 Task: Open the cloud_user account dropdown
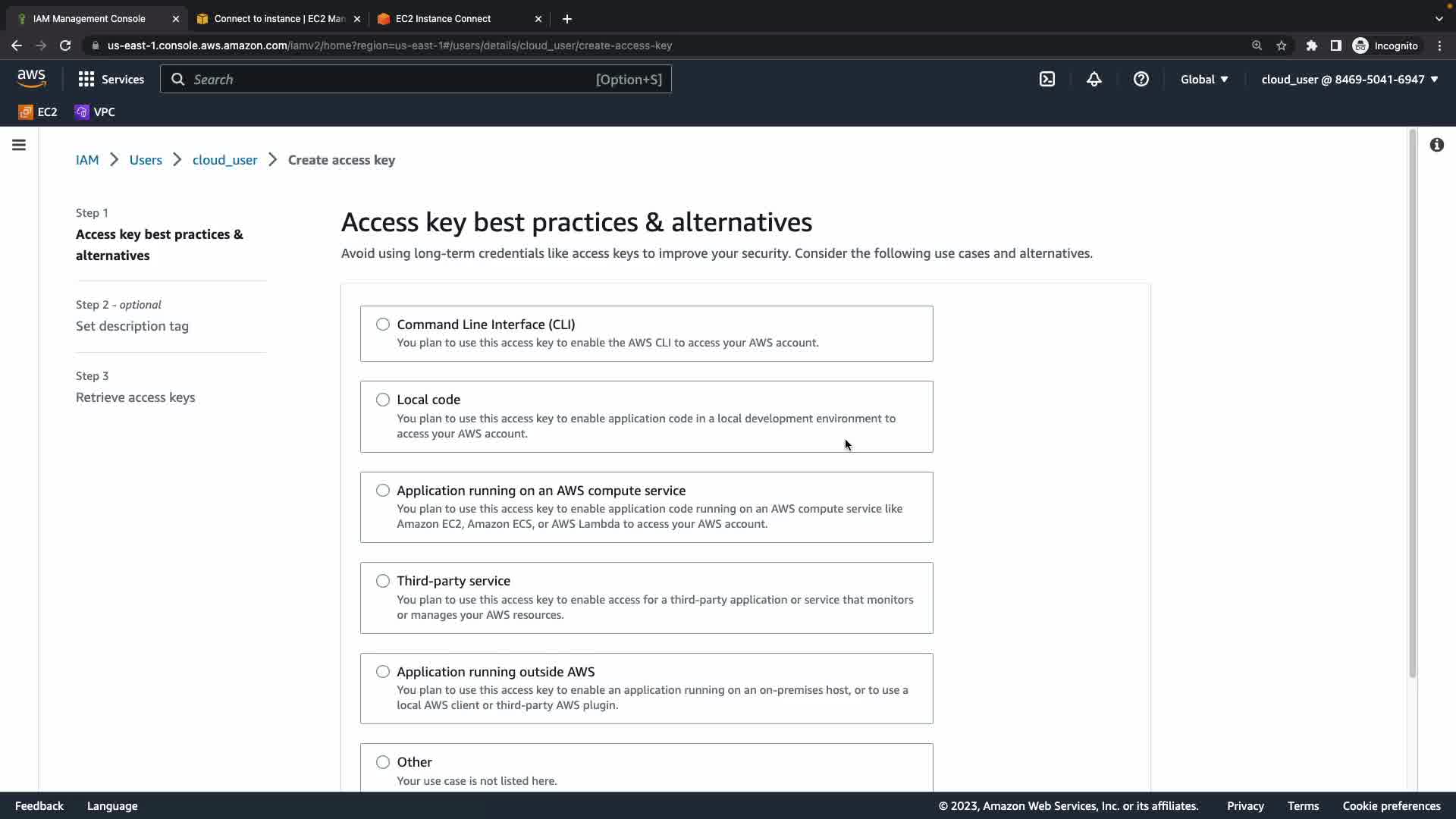click(1349, 79)
